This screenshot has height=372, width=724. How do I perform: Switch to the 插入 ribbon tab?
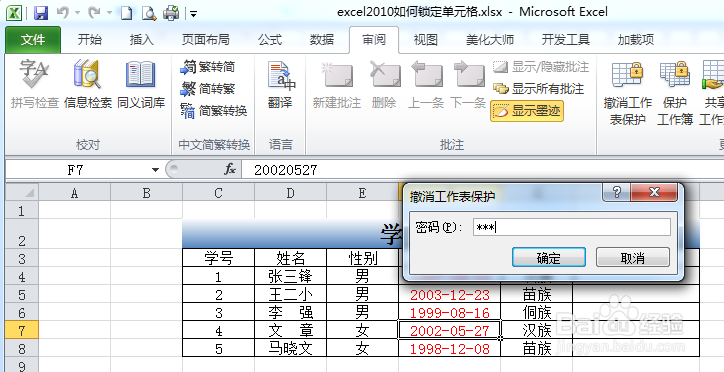point(141,40)
